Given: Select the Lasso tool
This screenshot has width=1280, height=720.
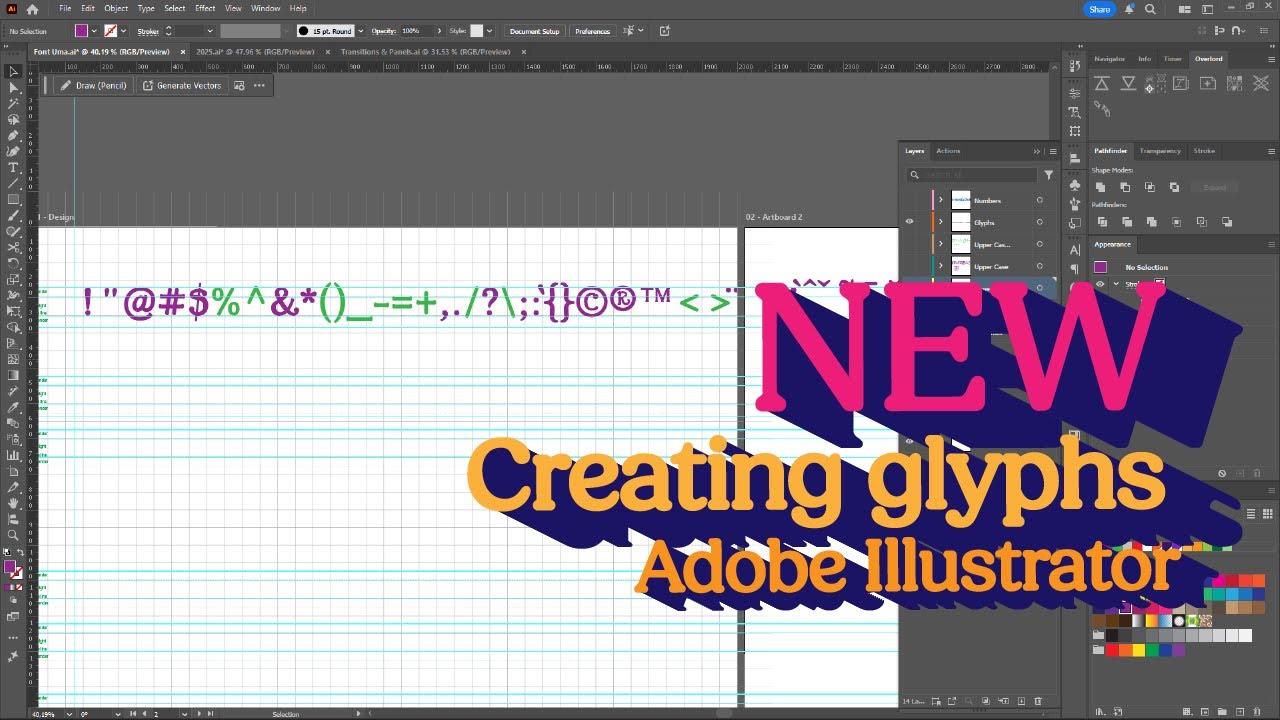Looking at the screenshot, I should 13,120.
